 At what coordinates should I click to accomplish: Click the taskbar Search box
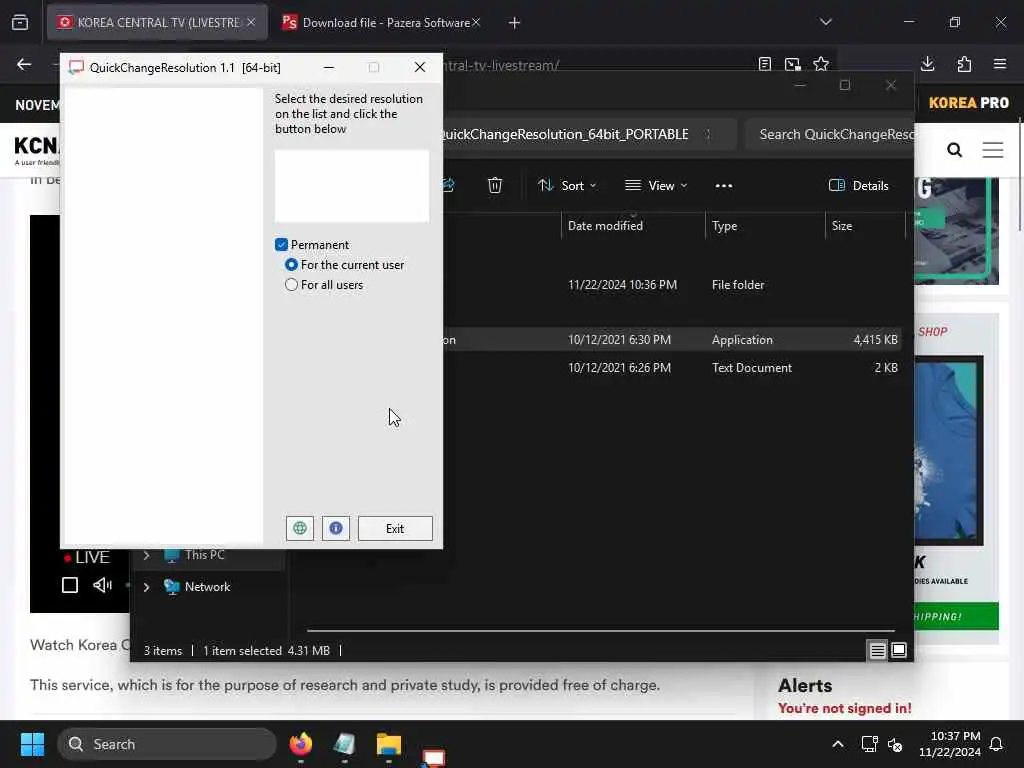(167, 744)
